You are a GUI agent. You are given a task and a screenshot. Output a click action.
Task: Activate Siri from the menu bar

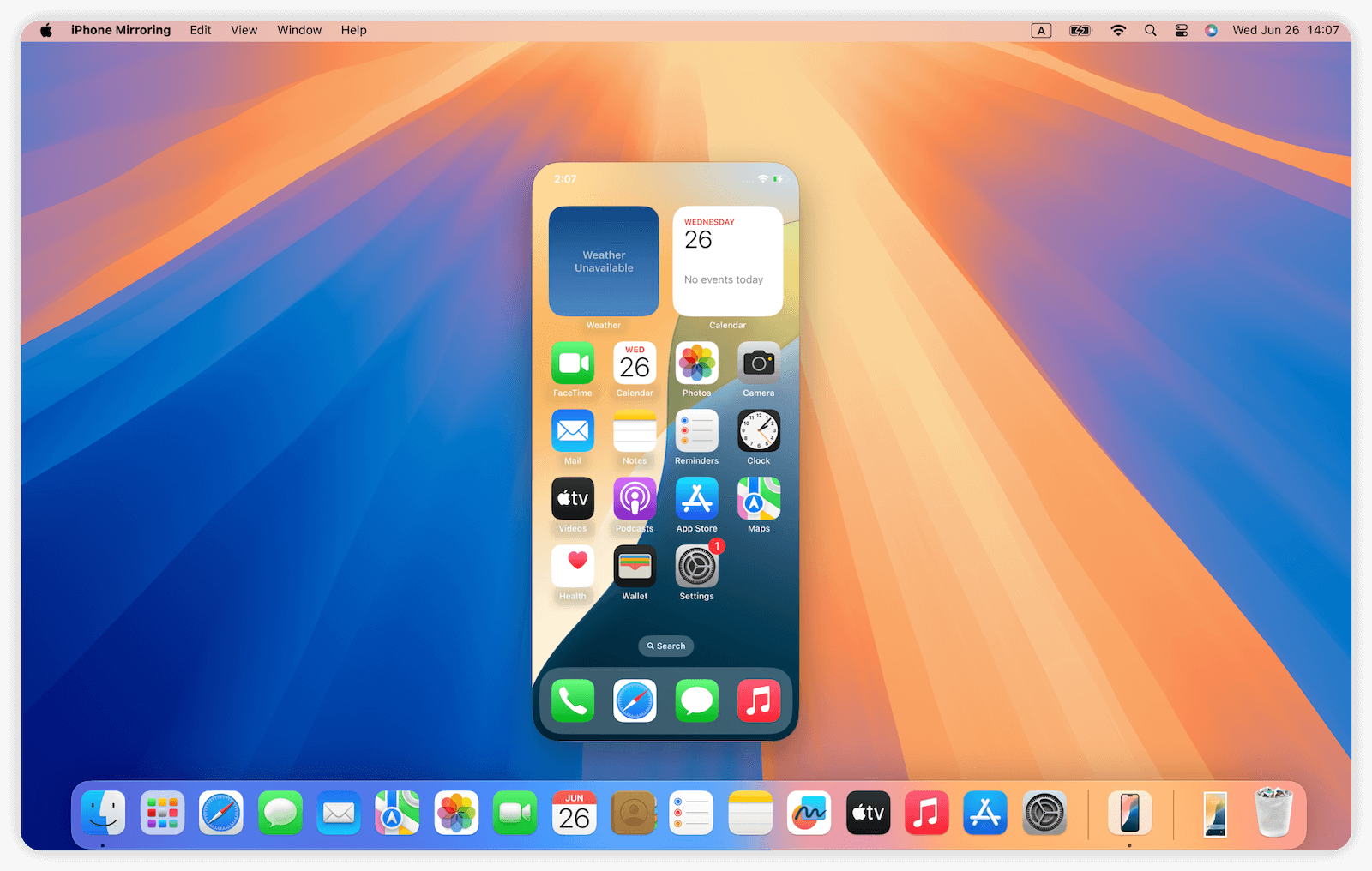point(1211,30)
